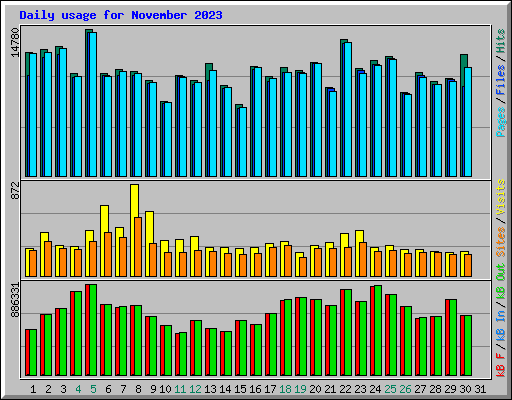Click the day 23 yellow visits bar
Image resolution: width=512 pixels, height=400 pixels.
point(359,253)
